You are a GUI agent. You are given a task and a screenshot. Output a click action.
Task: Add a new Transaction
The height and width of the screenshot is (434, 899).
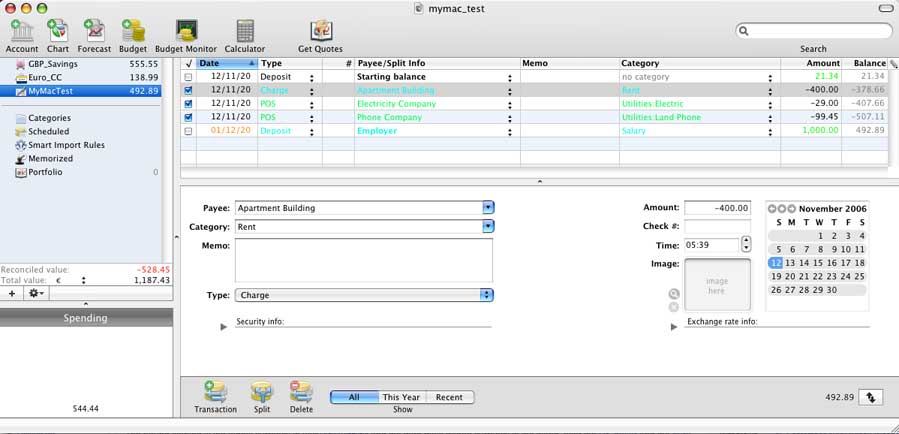[x=215, y=392]
